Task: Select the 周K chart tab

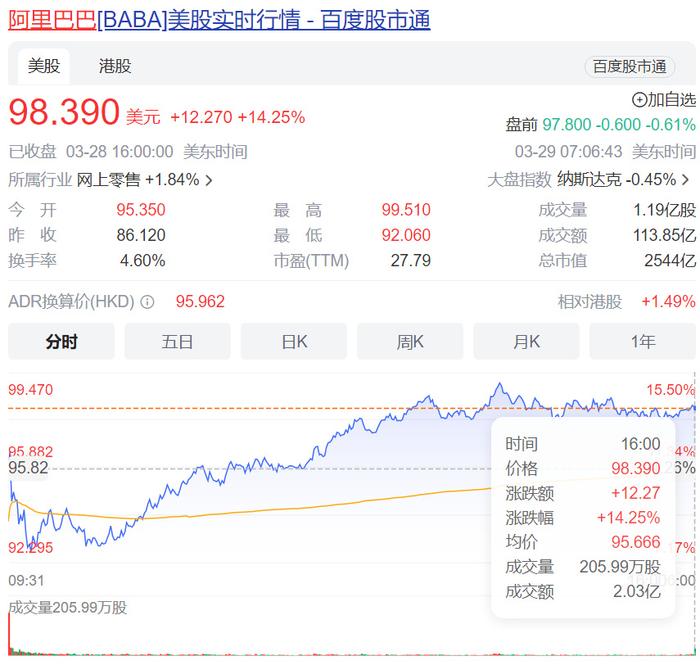Action: coord(410,341)
